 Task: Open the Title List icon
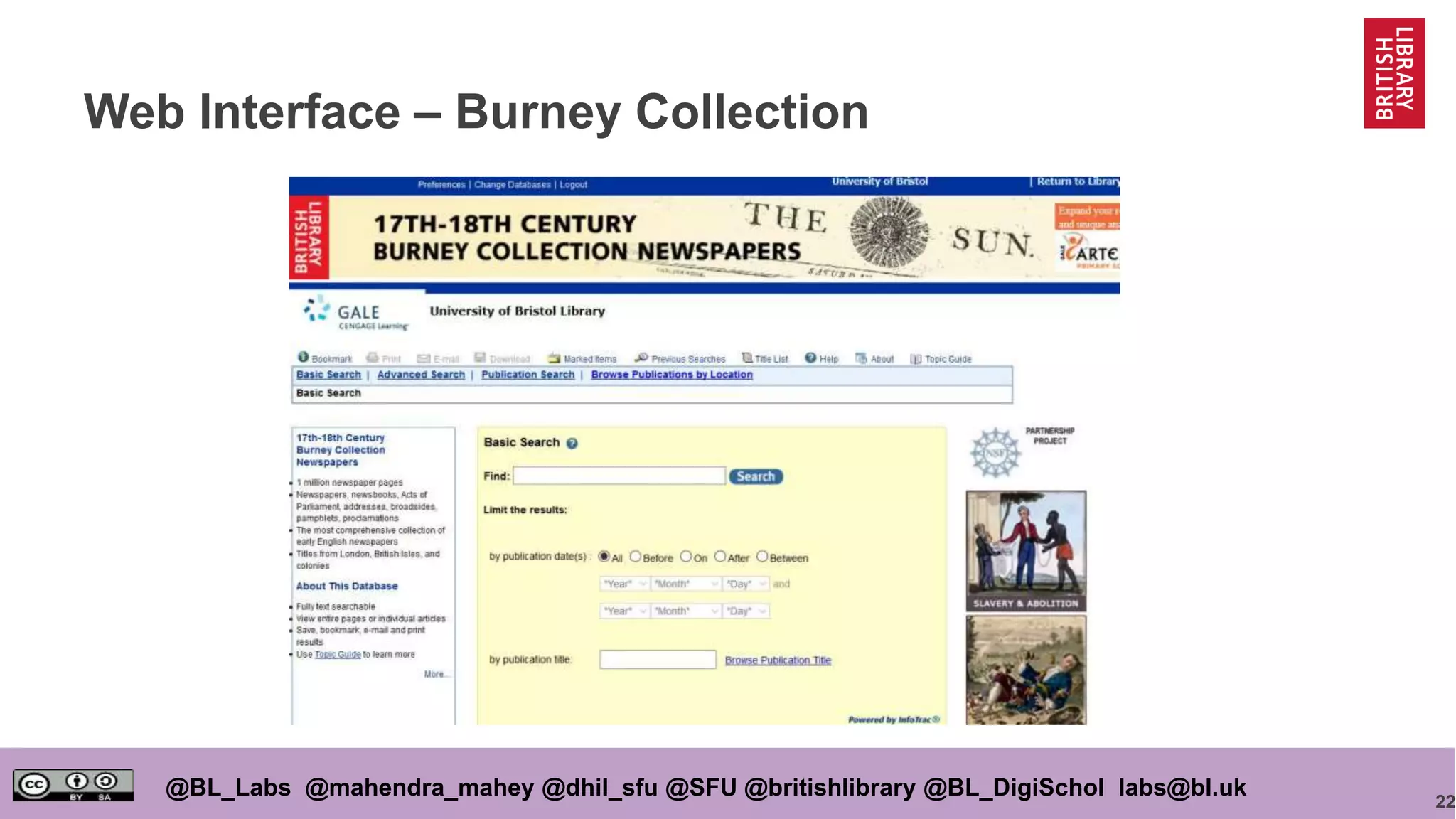pyautogui.click(x=747, y=358)
